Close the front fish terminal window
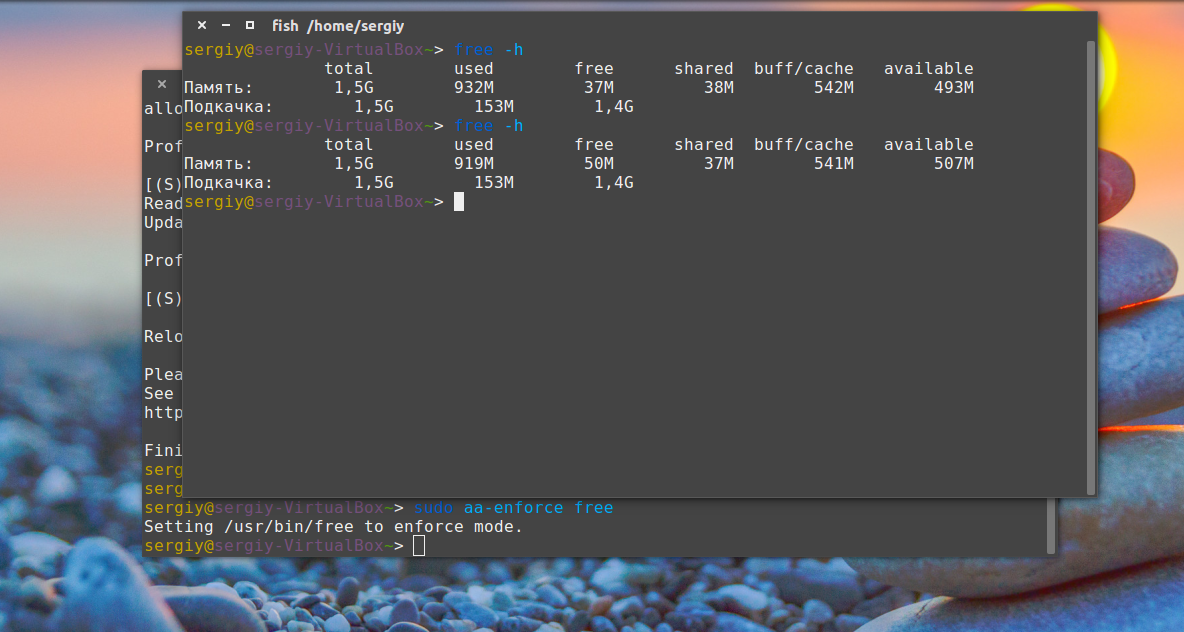This screenshot has height=632, width=1184. (x=202, y=25)
